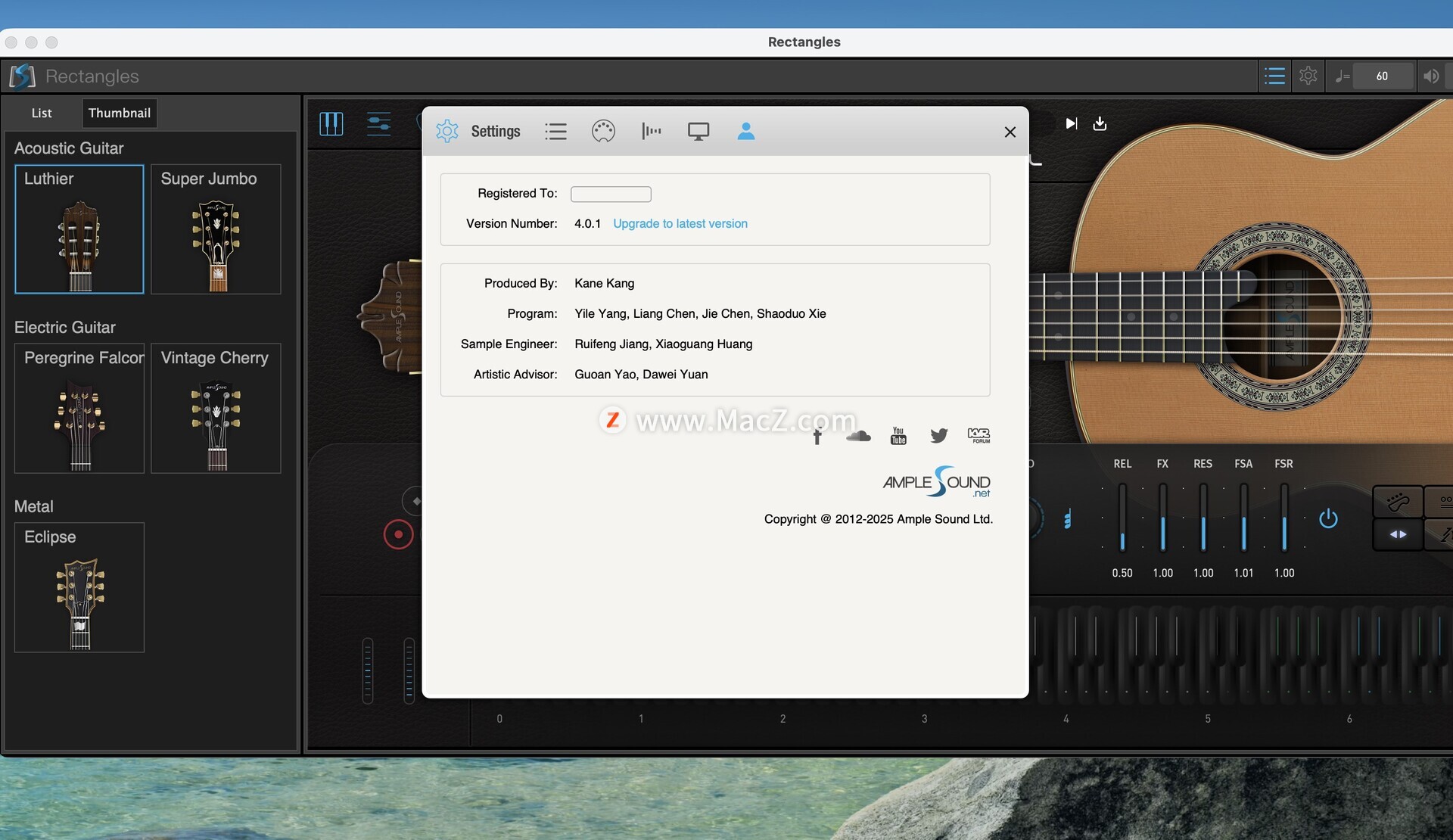The image size is (1453, 840).
Task: Adjust the FX slider
Action: 1163,518
